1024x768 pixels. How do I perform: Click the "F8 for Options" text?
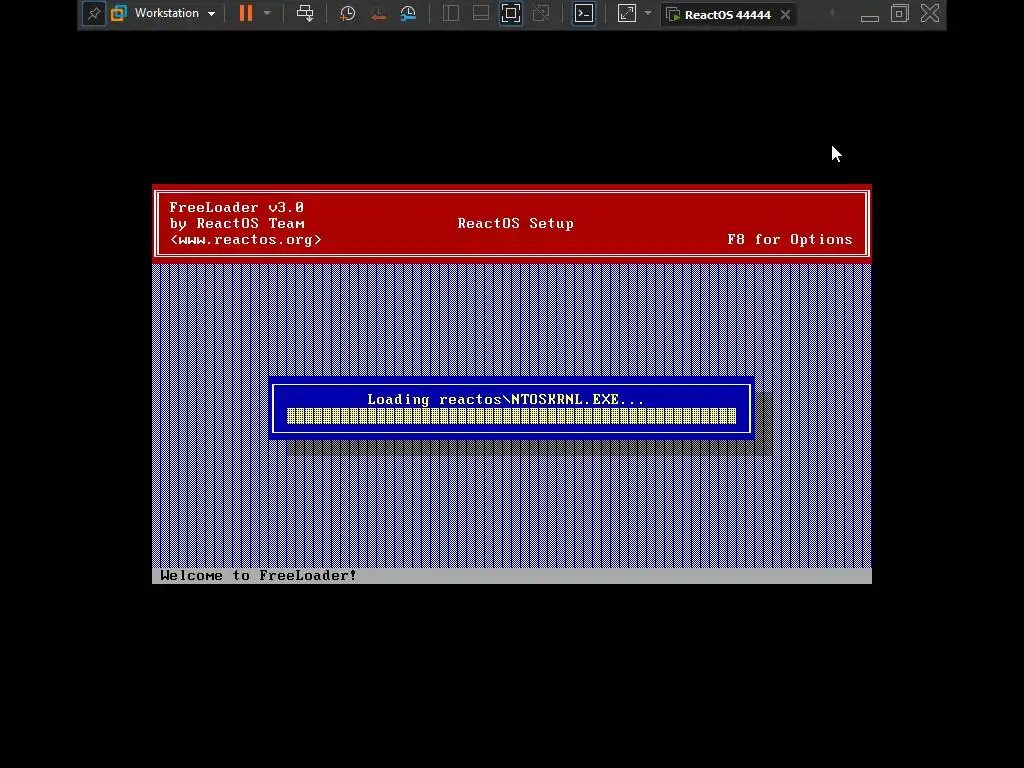(790, 240)
